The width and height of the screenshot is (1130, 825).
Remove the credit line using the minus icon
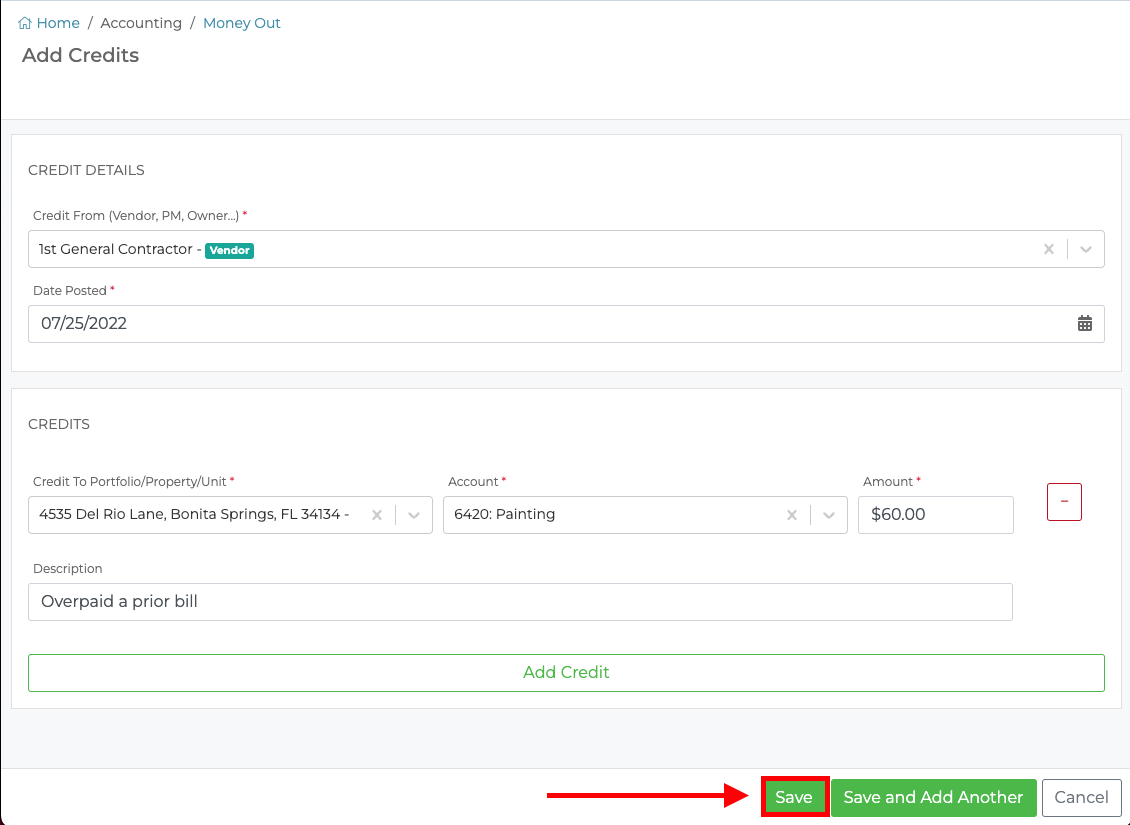pos(1063,501)
